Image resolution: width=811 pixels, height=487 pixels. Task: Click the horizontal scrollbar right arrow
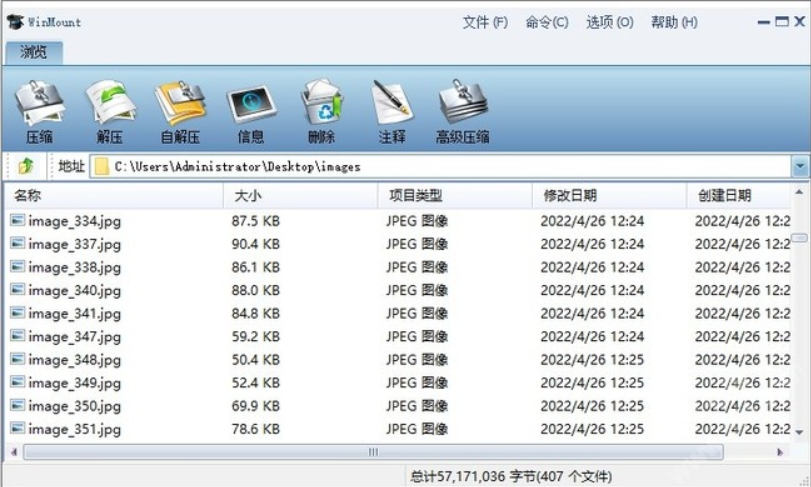pos(780,452)
